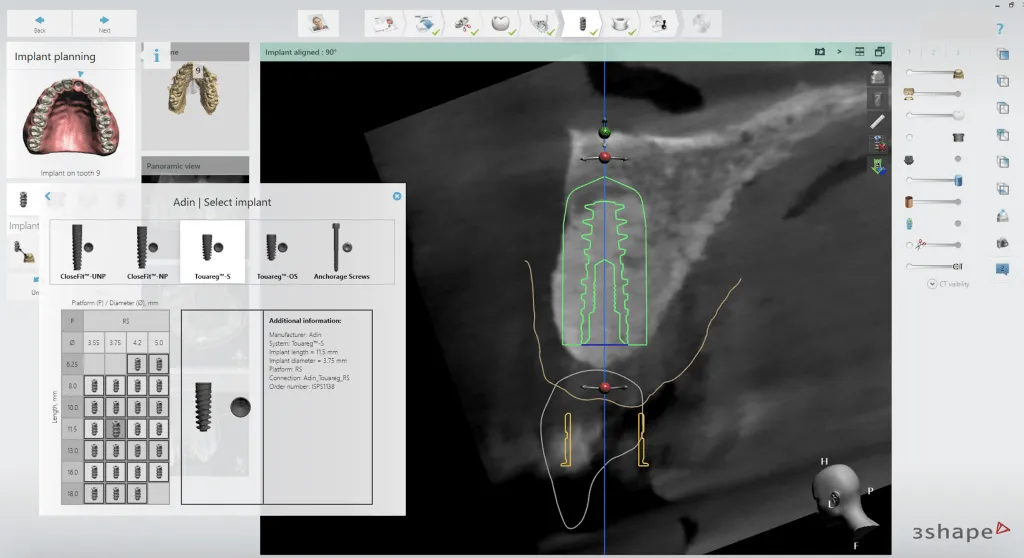Choose the CloseFit-NP implant family

(147, 252)
